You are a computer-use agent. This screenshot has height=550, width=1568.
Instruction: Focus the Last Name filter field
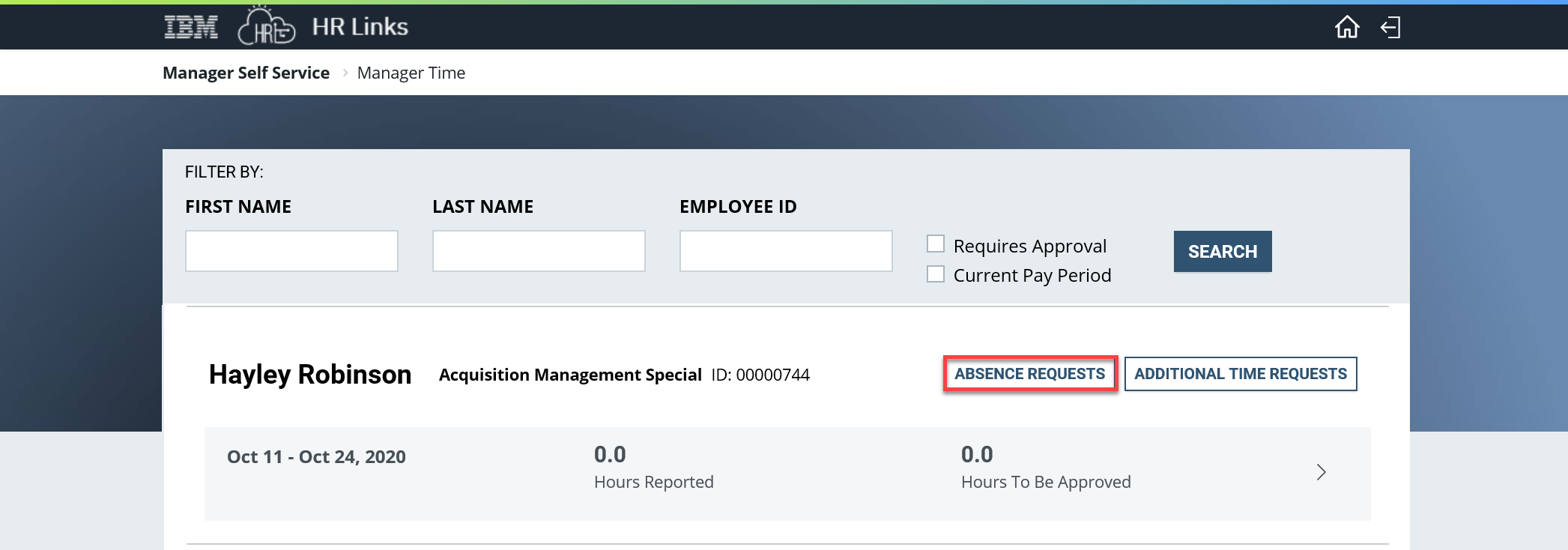(539, 251)
